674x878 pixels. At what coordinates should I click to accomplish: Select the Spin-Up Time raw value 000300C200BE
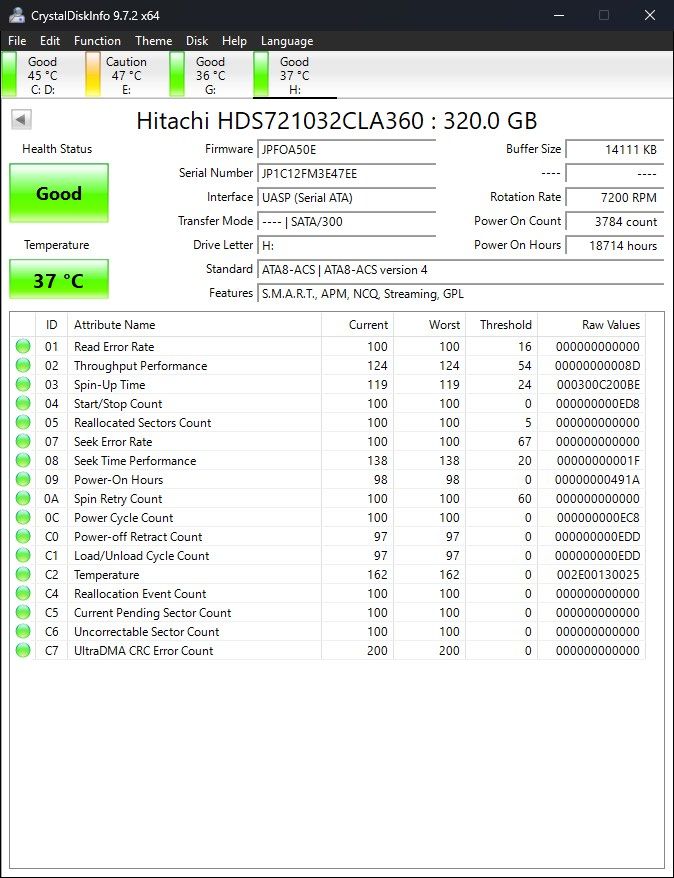pyautogui.click(x=598, y=385)
